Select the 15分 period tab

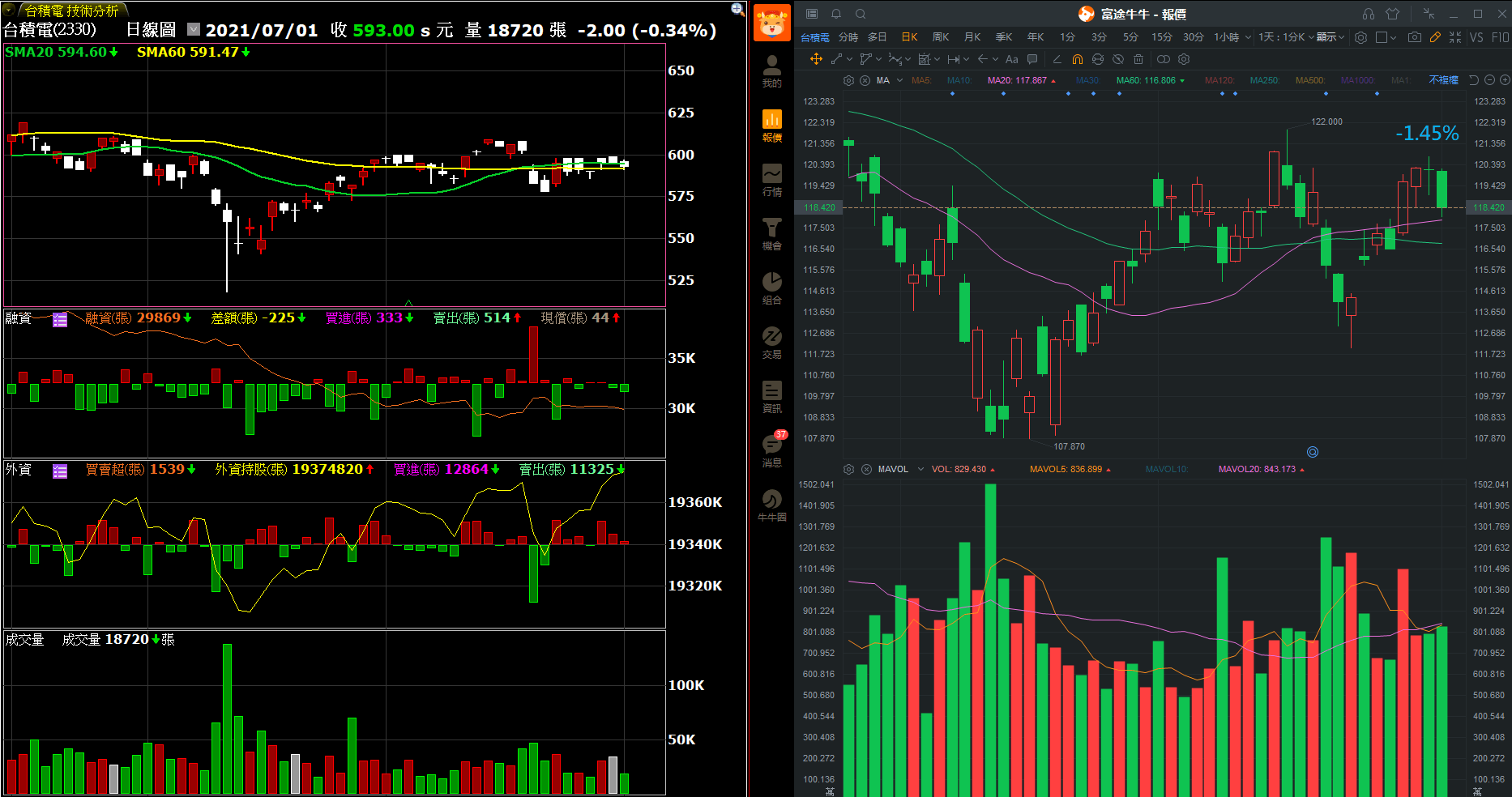[x=1161, y=37]
